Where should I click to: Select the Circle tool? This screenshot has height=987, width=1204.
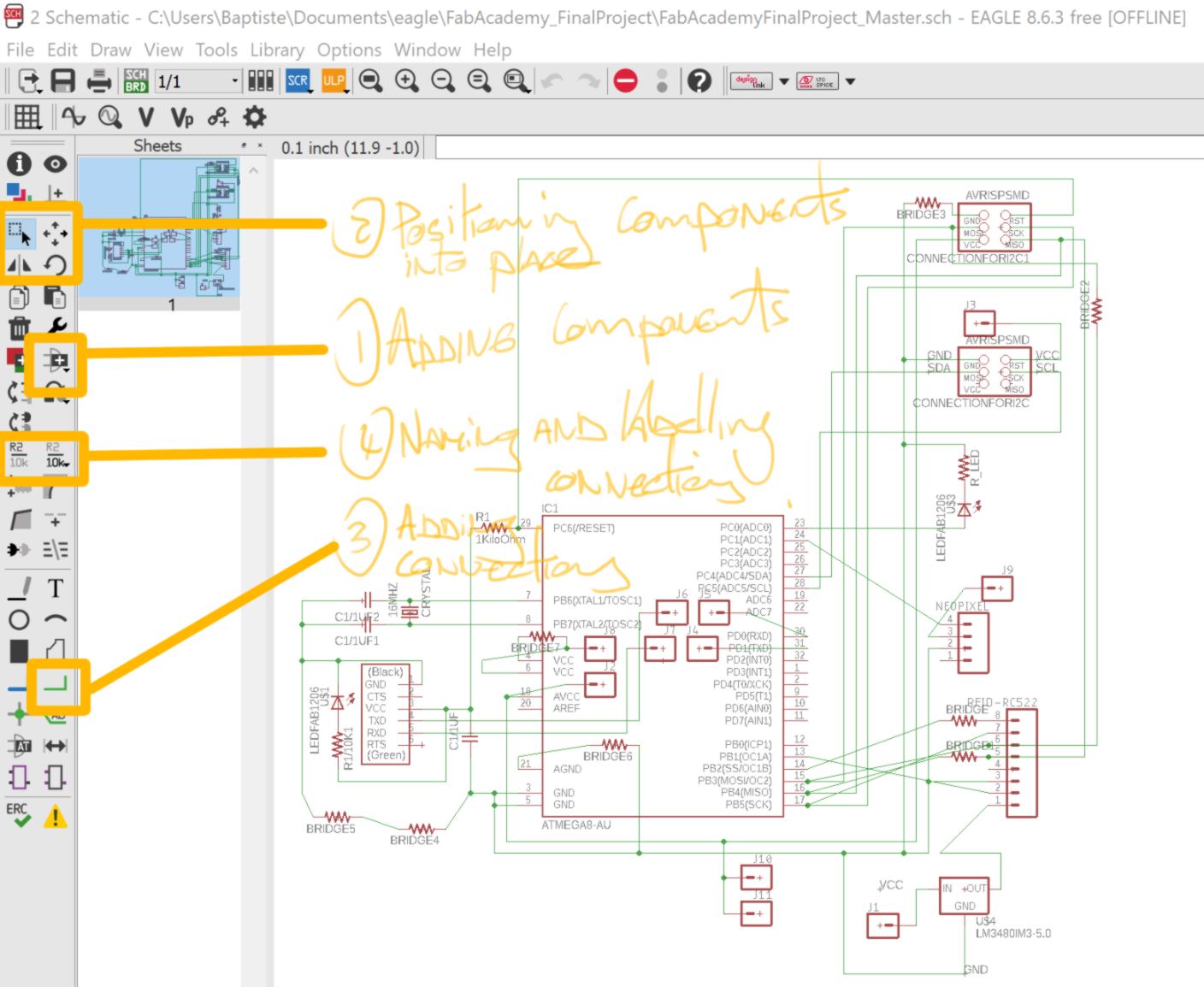tap(19, 619)
